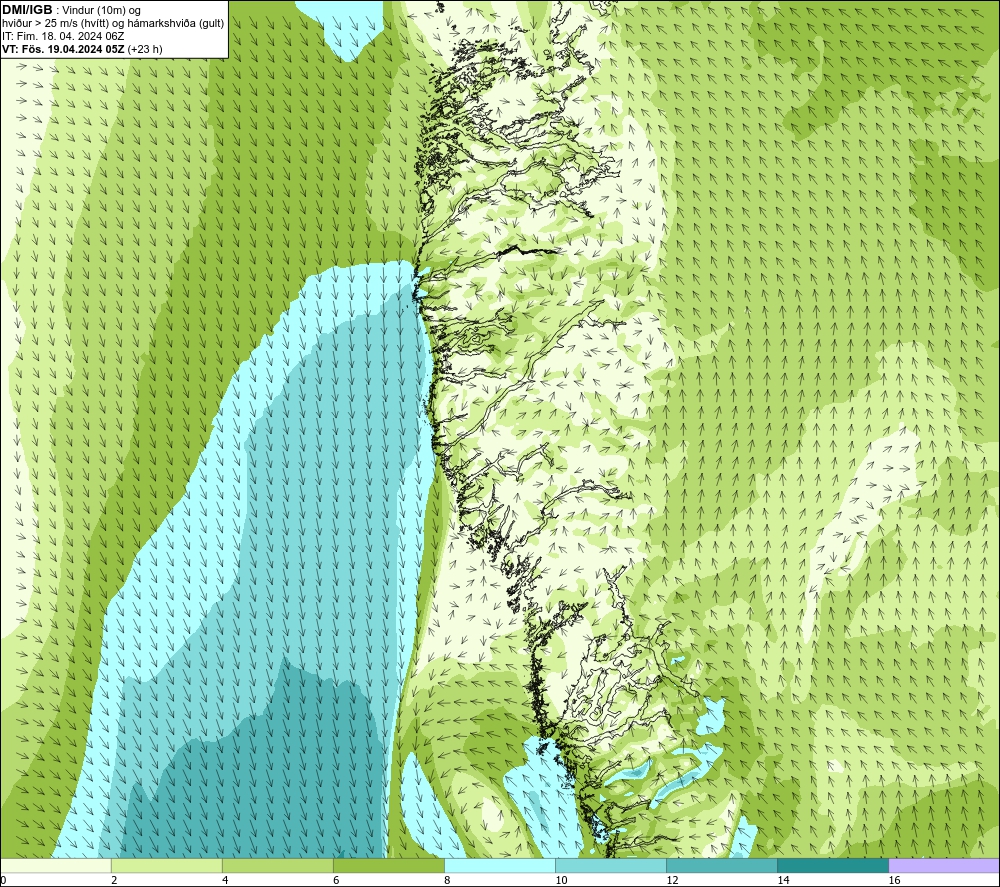
Task: Click the legend scale label "6"
Action: pyautogui.click(x=336, y=881)
